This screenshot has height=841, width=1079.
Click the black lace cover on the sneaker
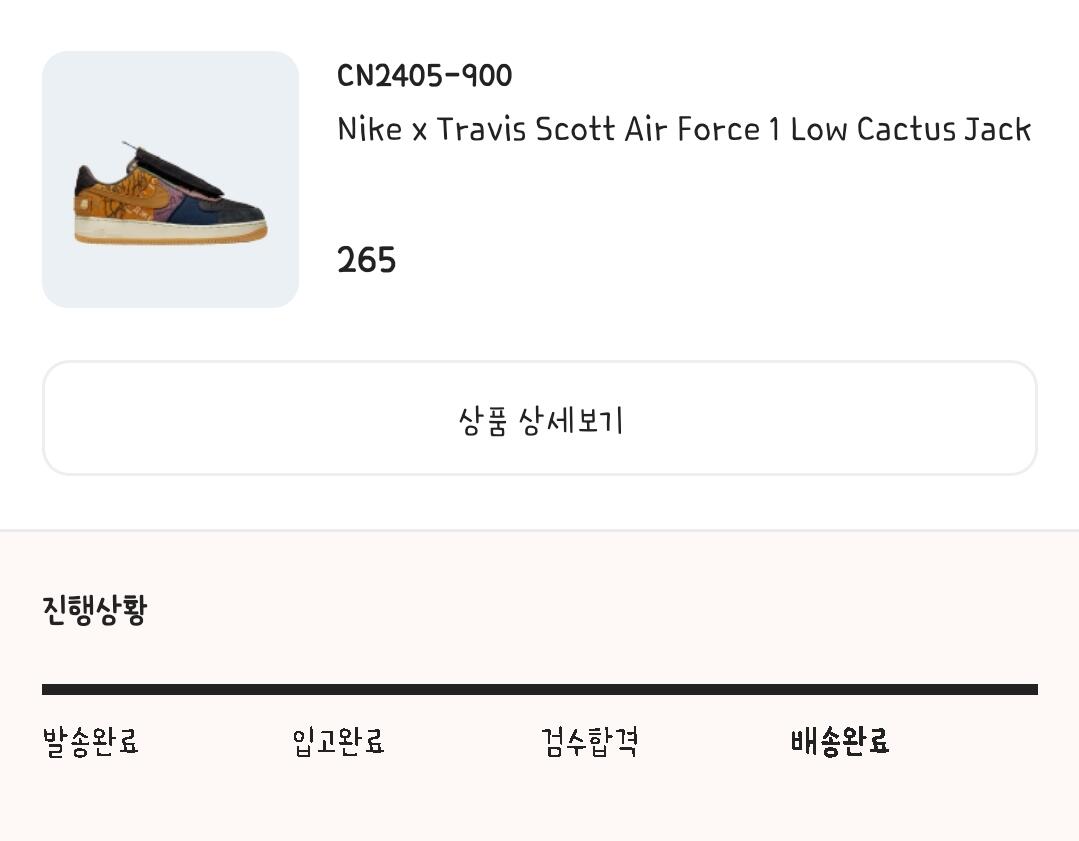click(x=185, y=170)
